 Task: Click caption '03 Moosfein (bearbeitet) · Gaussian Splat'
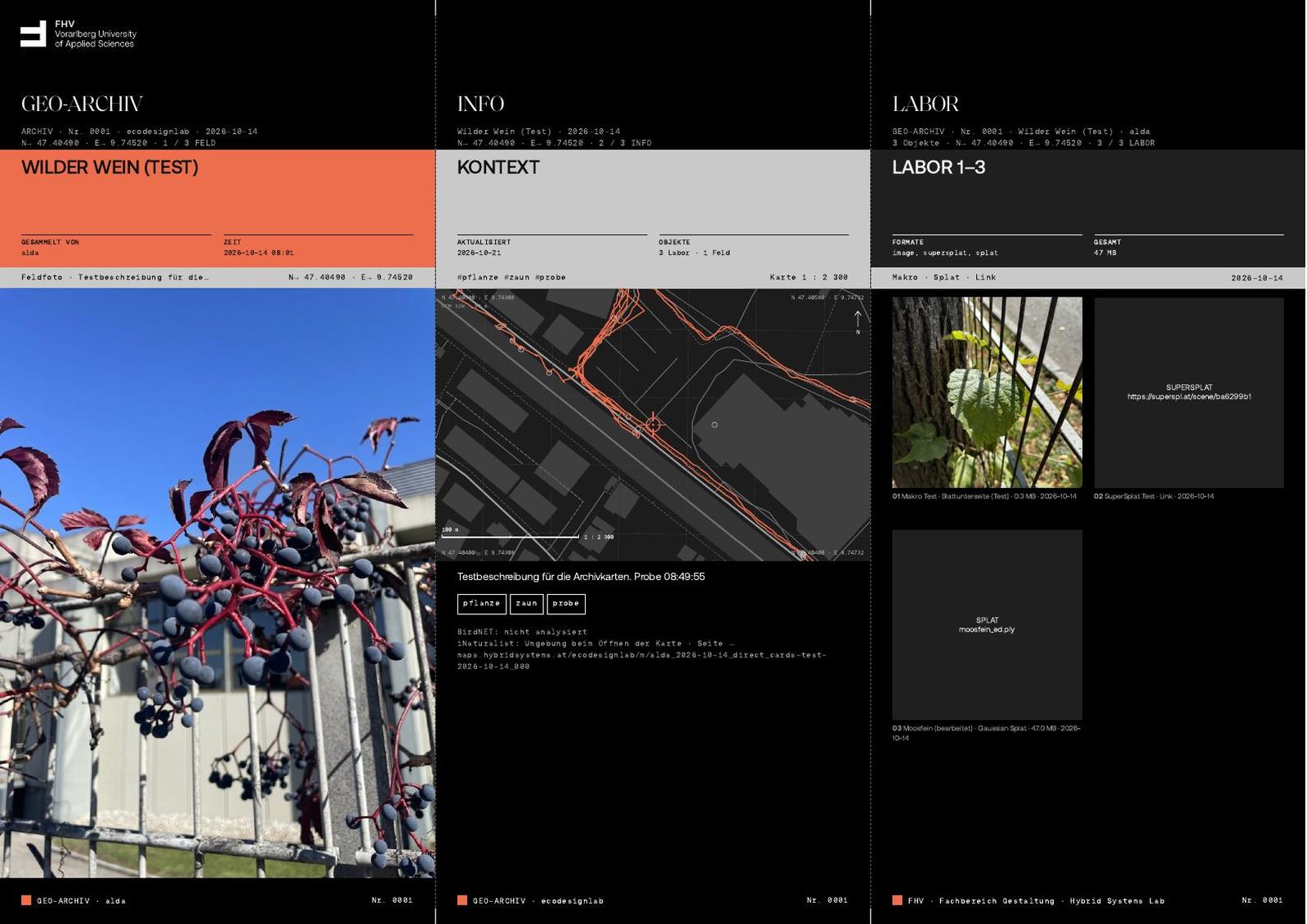coord(960,728)
